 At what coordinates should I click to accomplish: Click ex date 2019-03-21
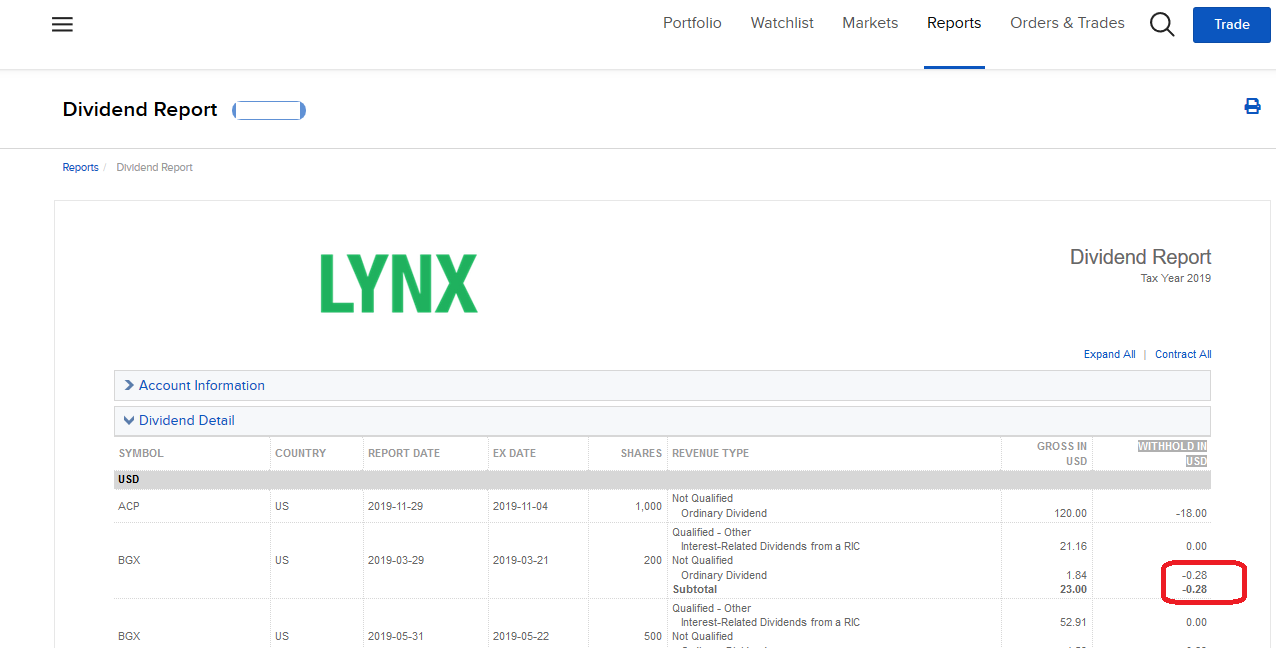tap(520, 560)
